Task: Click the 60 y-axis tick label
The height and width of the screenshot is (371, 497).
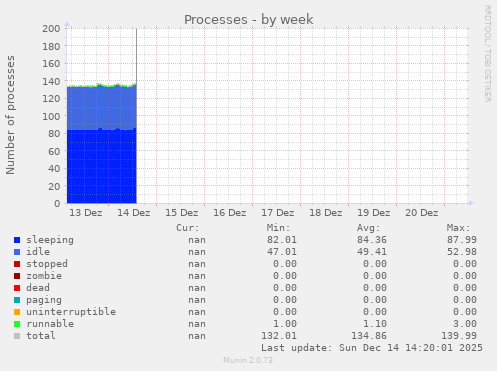Action: click(x=54, y=151)
